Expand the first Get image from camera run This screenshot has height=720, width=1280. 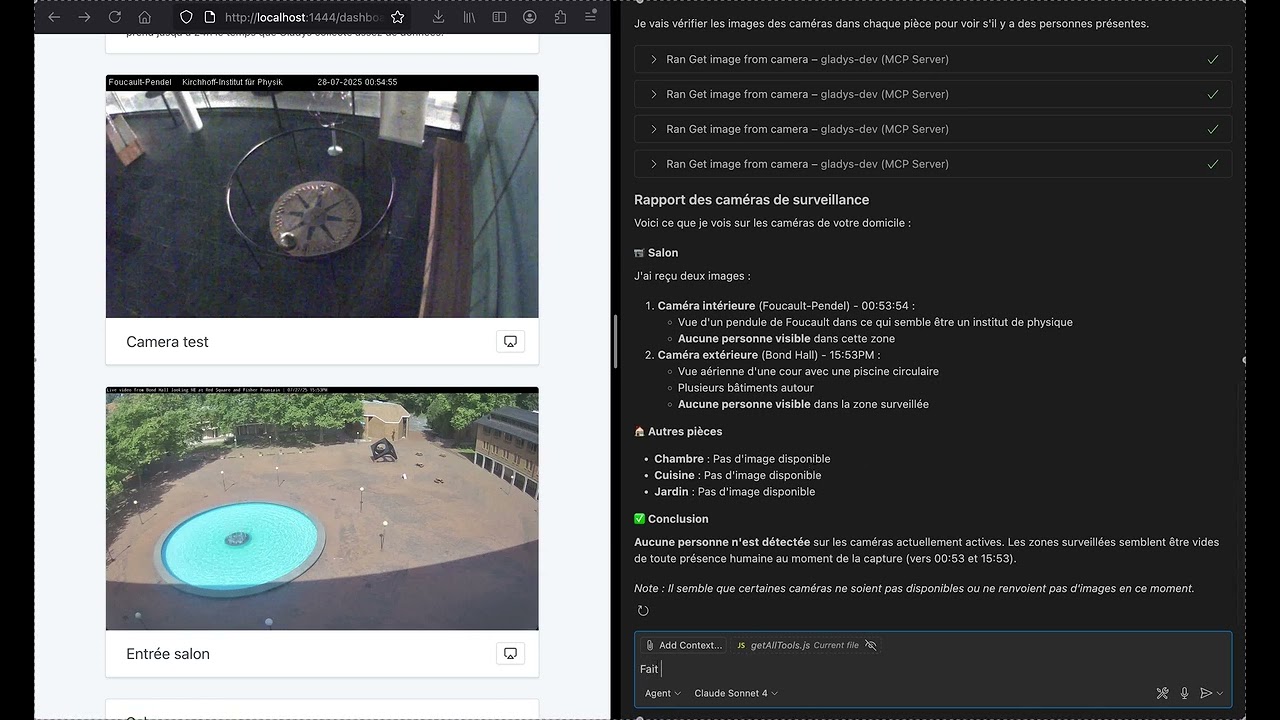[933, 59]
